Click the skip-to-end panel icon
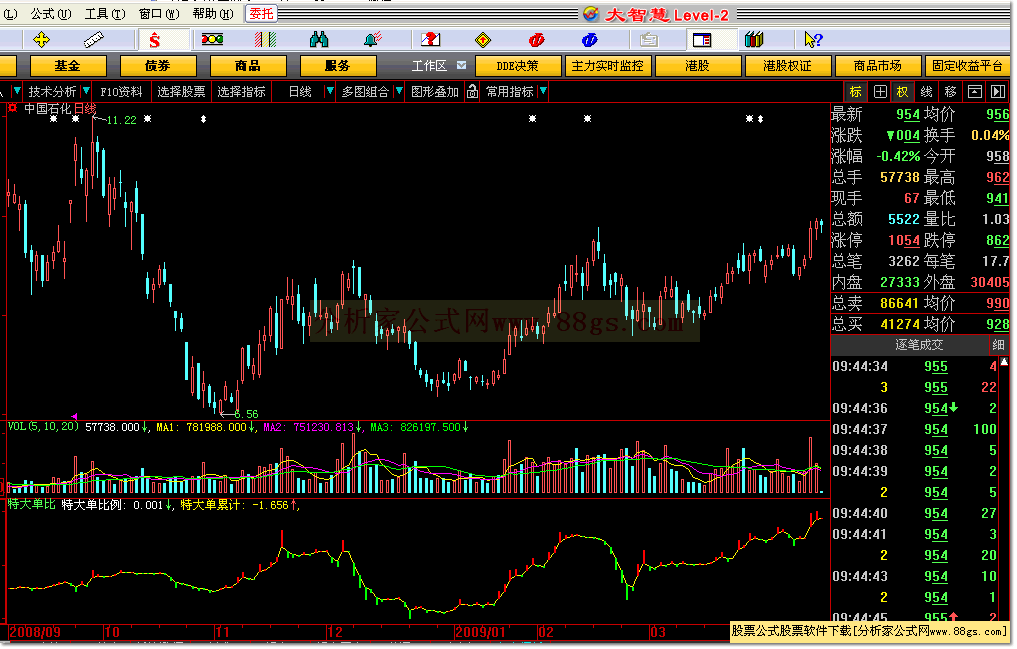This screenshot has width=1017, height=649. (x=998, y=92)
